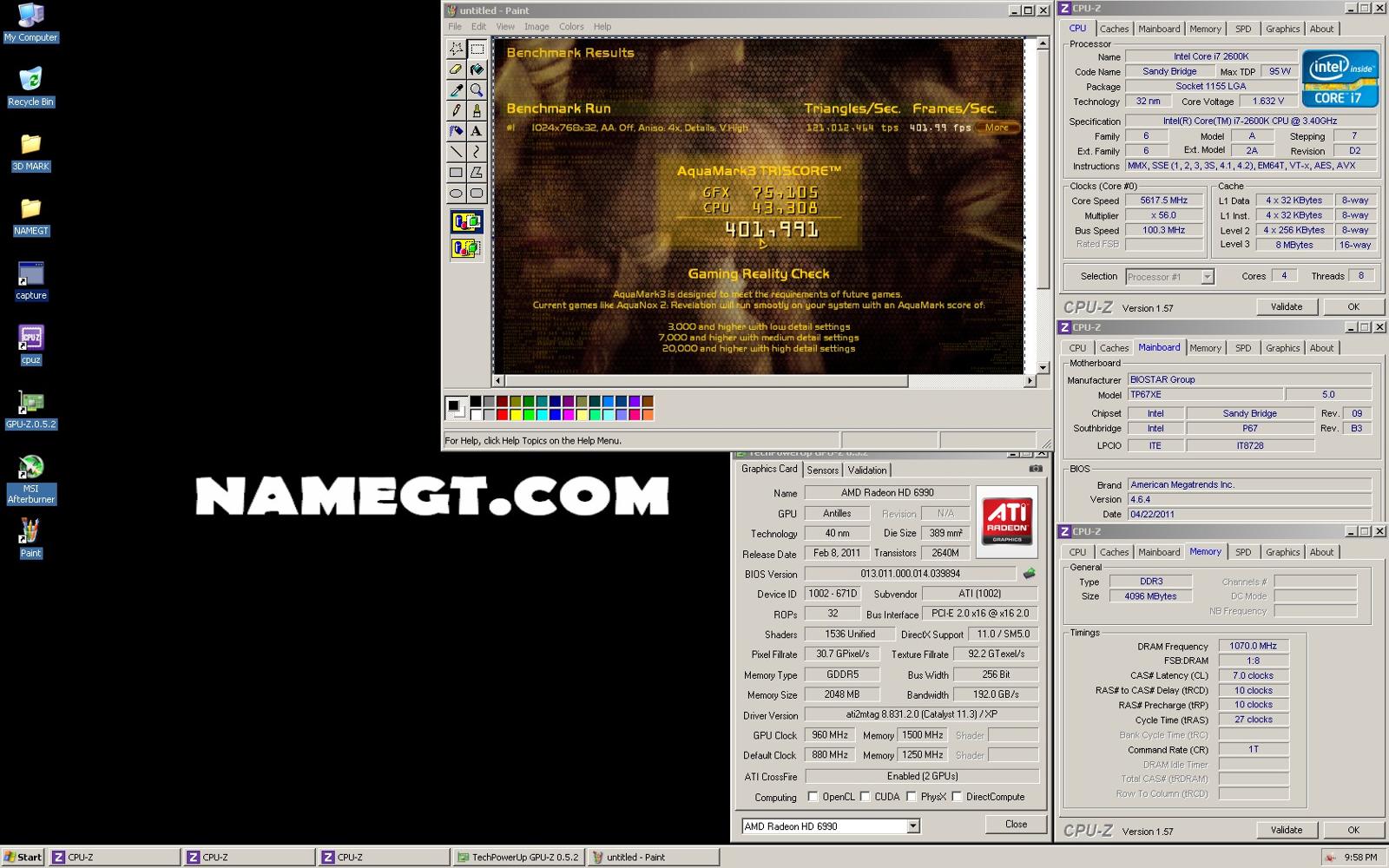Select the rectangular Select tool in Paint
This screenshot has height=868, width=1389.
click(477, 49)
